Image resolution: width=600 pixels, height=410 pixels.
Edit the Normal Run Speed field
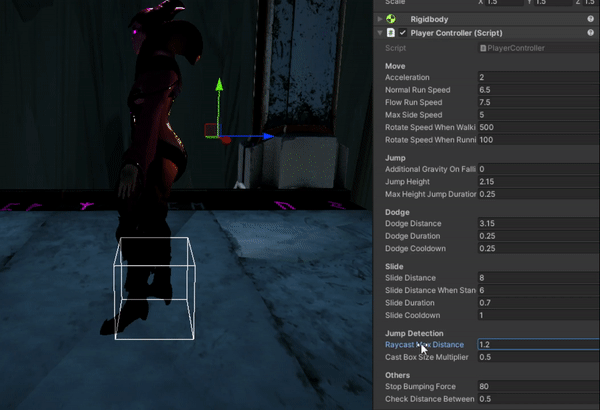[x=539, y=90]
